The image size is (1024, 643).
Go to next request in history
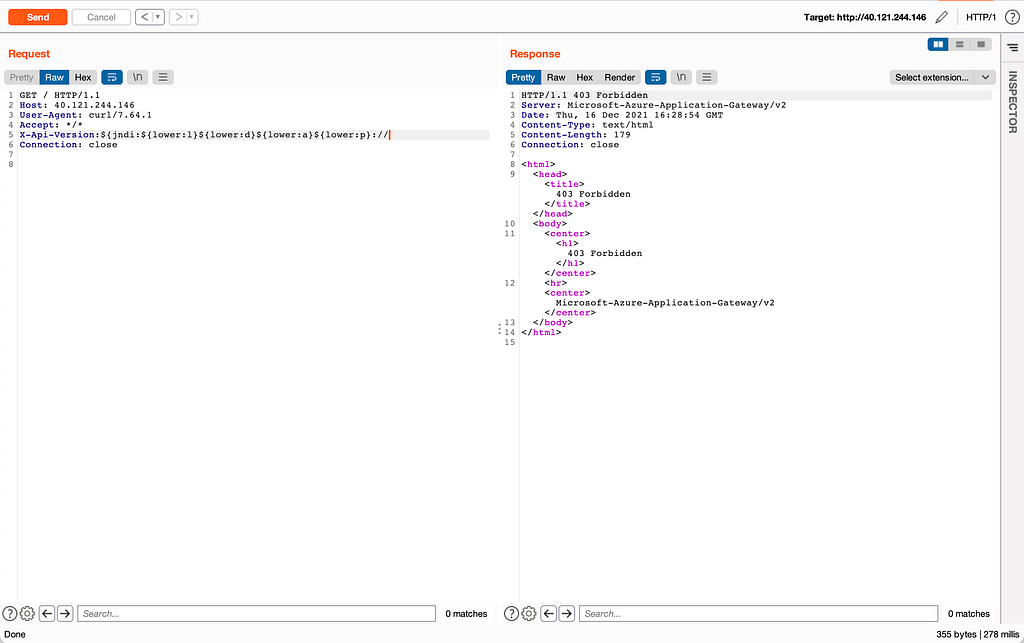pyautogui.click(x=178, y=17)
